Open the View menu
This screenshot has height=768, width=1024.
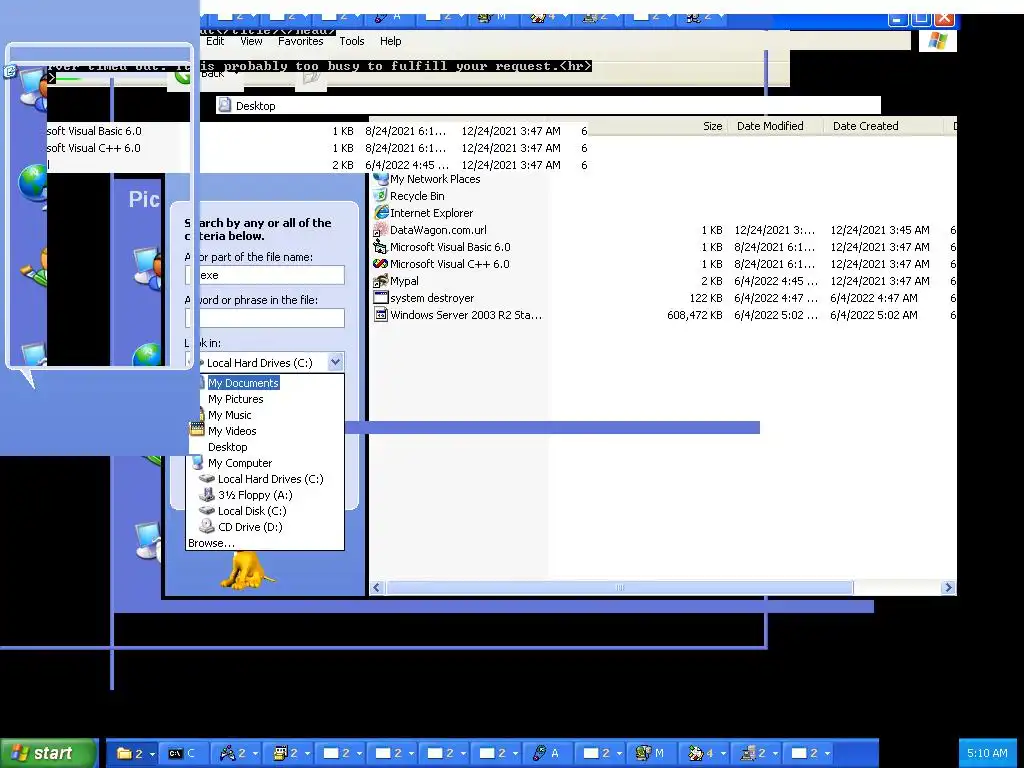(x=251, y=40)
